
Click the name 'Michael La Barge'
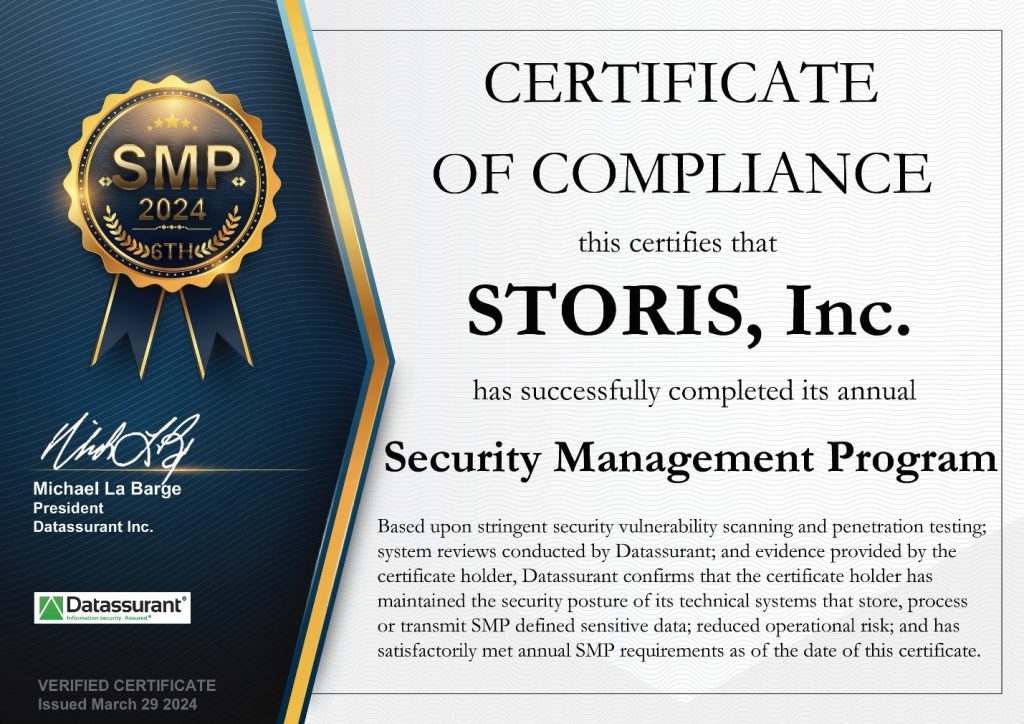click(x=107, y=489)
